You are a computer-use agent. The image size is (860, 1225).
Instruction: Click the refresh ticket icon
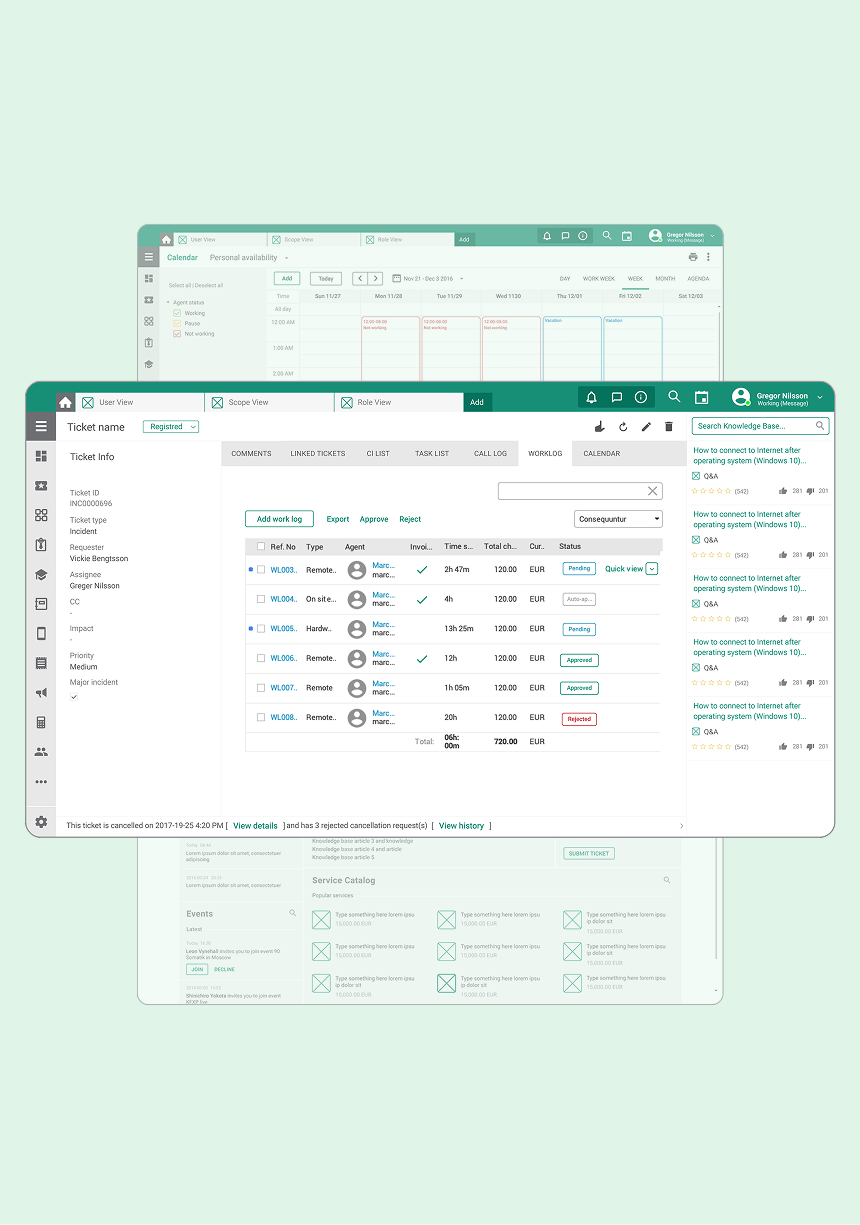coord(623,427)
